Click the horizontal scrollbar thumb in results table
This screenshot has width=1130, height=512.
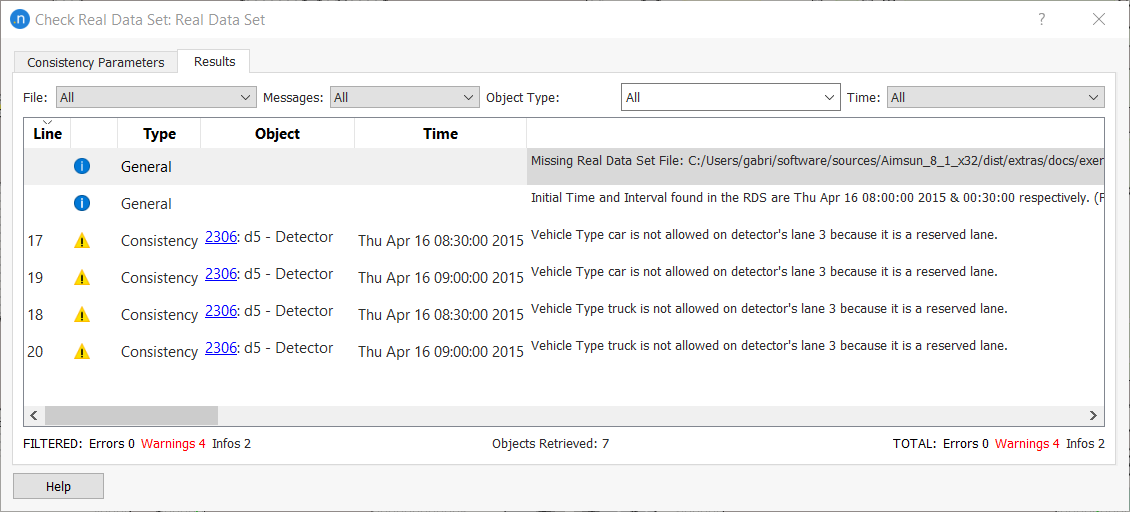(x=131, y=415)
